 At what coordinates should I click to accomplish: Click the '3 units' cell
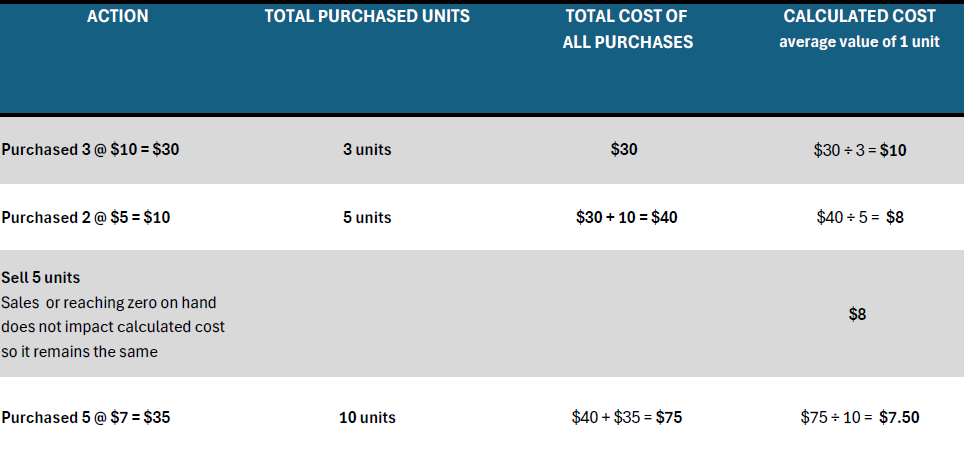pyautogui.click(x=367, y=149)
